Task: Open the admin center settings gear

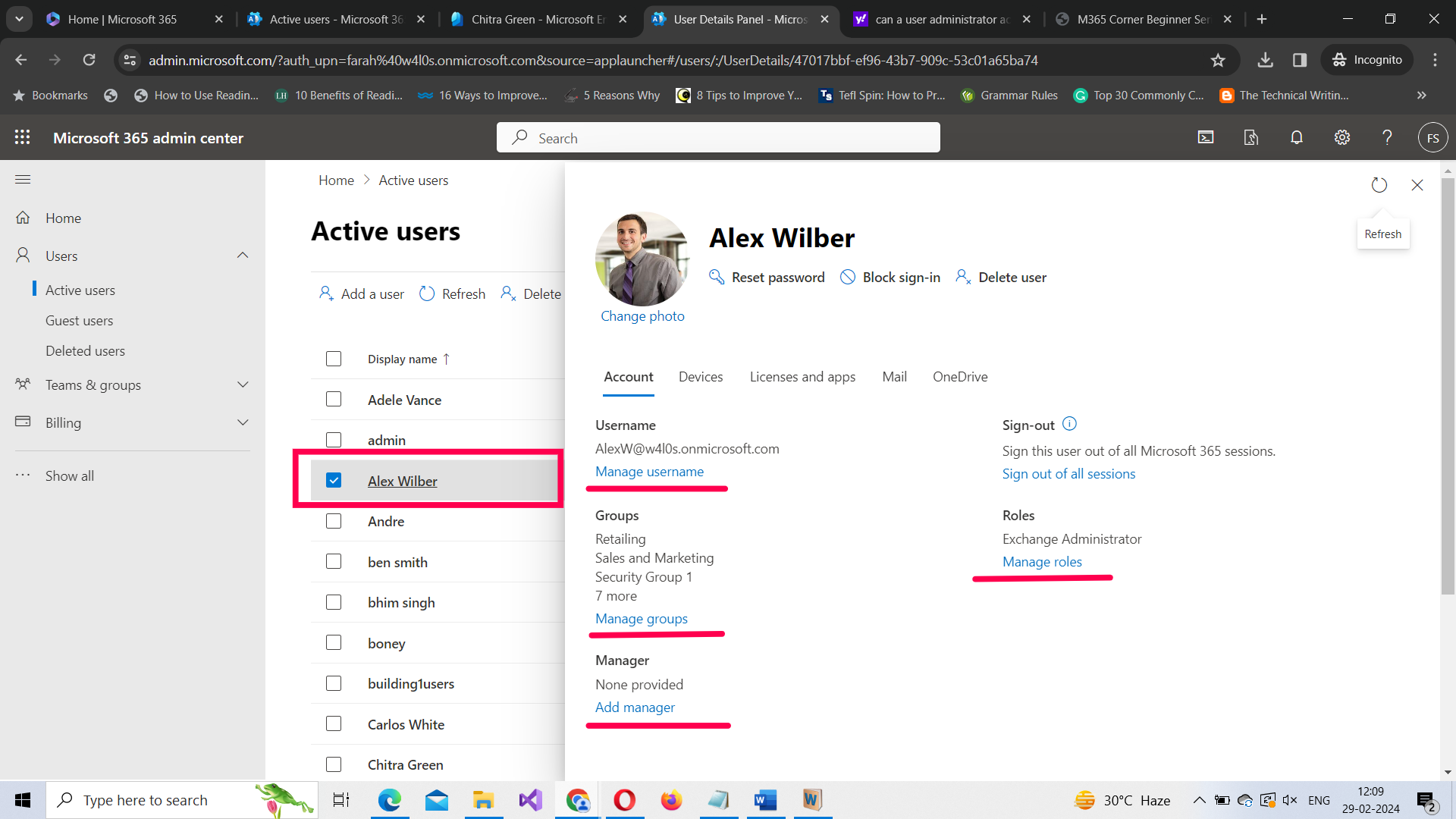Action: tap(1341, 137)
